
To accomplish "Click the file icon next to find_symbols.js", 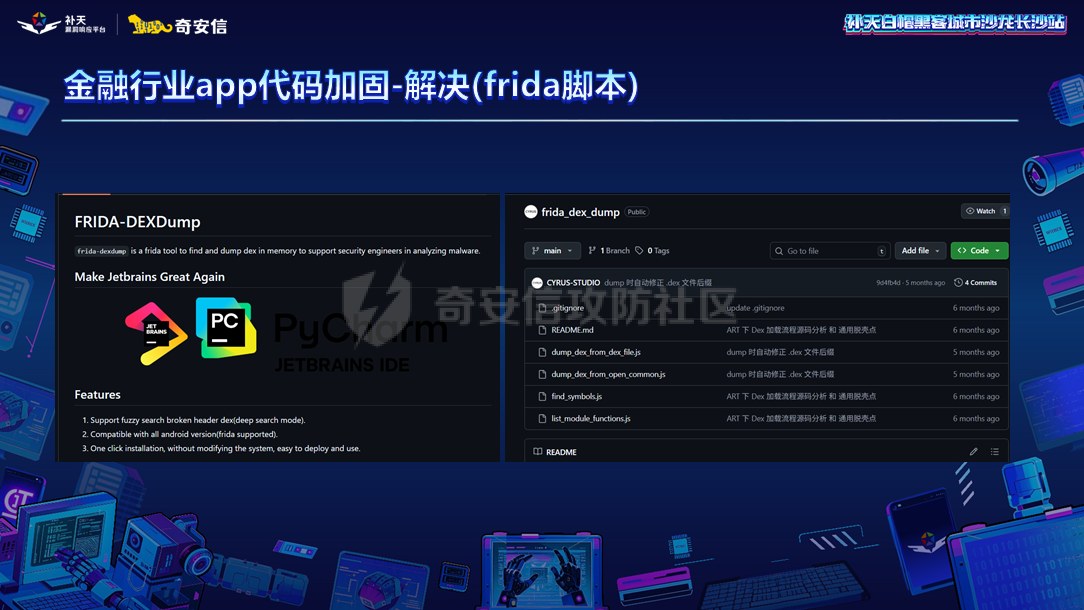I will (x=540, y=396).
